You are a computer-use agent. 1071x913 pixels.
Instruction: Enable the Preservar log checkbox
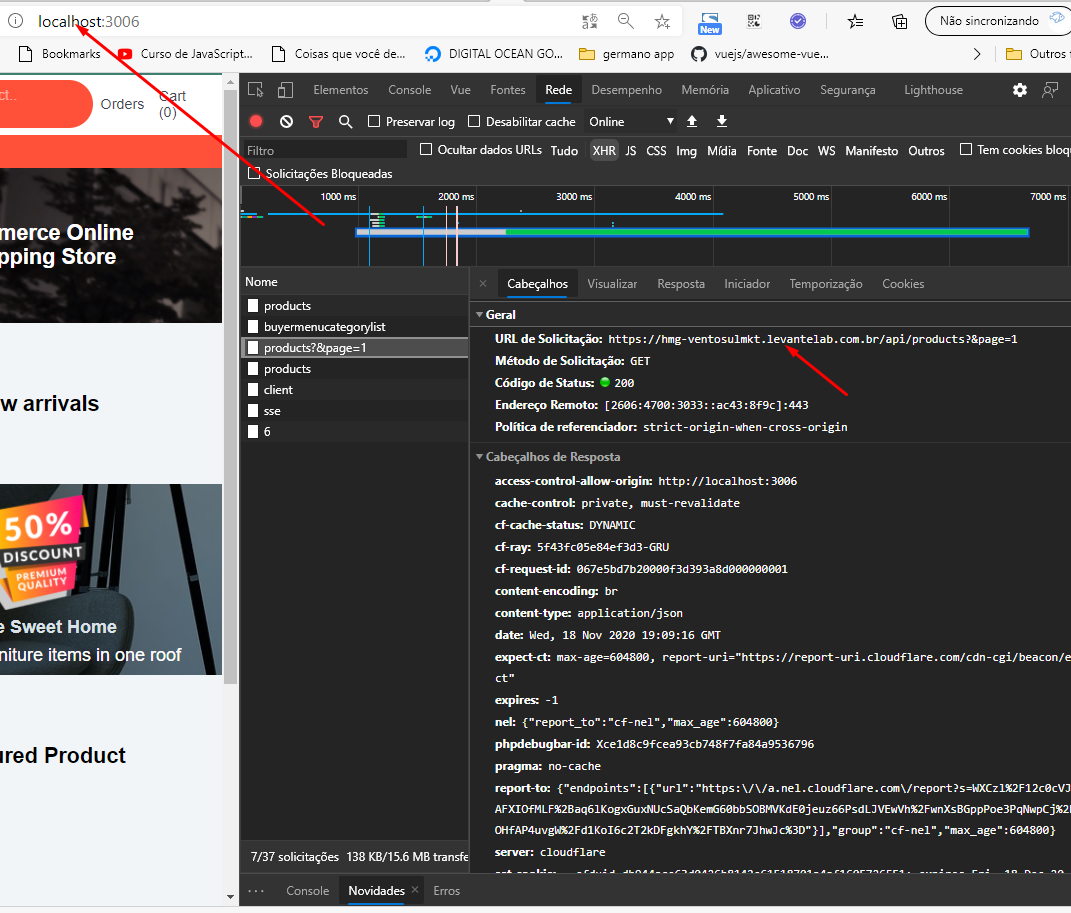(374, 120)
